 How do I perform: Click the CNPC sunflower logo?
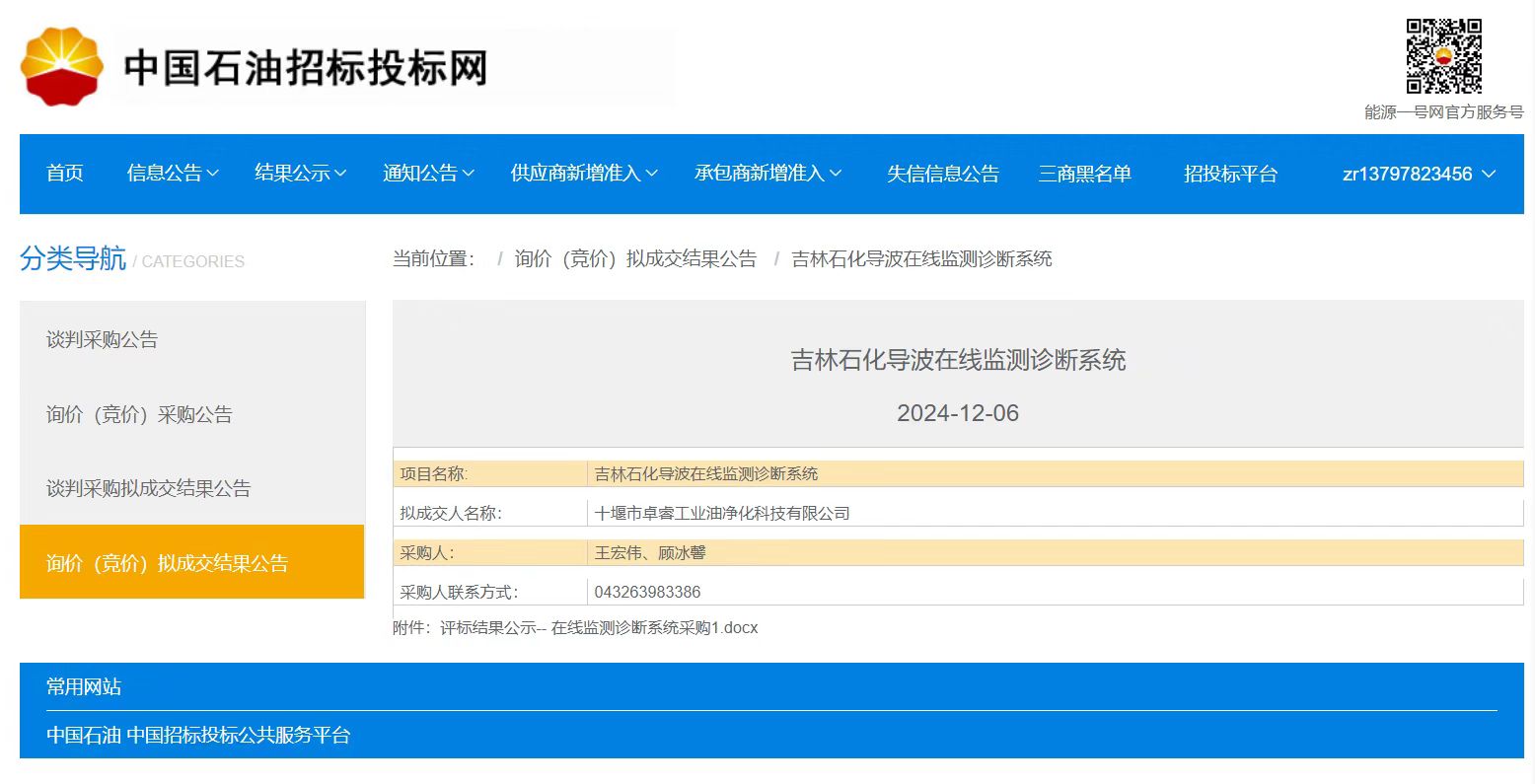(61, 66)
